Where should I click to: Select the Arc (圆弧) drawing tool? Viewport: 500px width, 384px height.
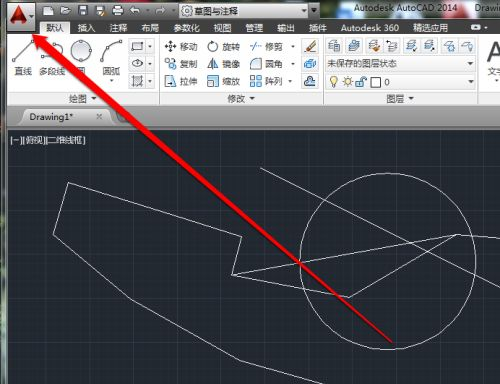coord(112,58)
